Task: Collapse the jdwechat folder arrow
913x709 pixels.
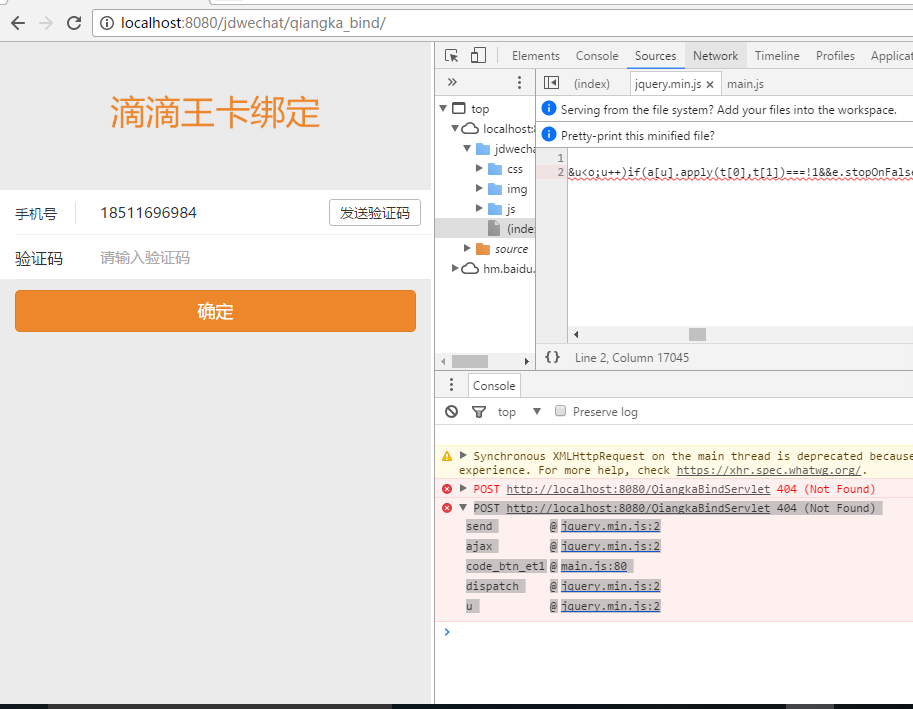Action: (x=467, y=148)
